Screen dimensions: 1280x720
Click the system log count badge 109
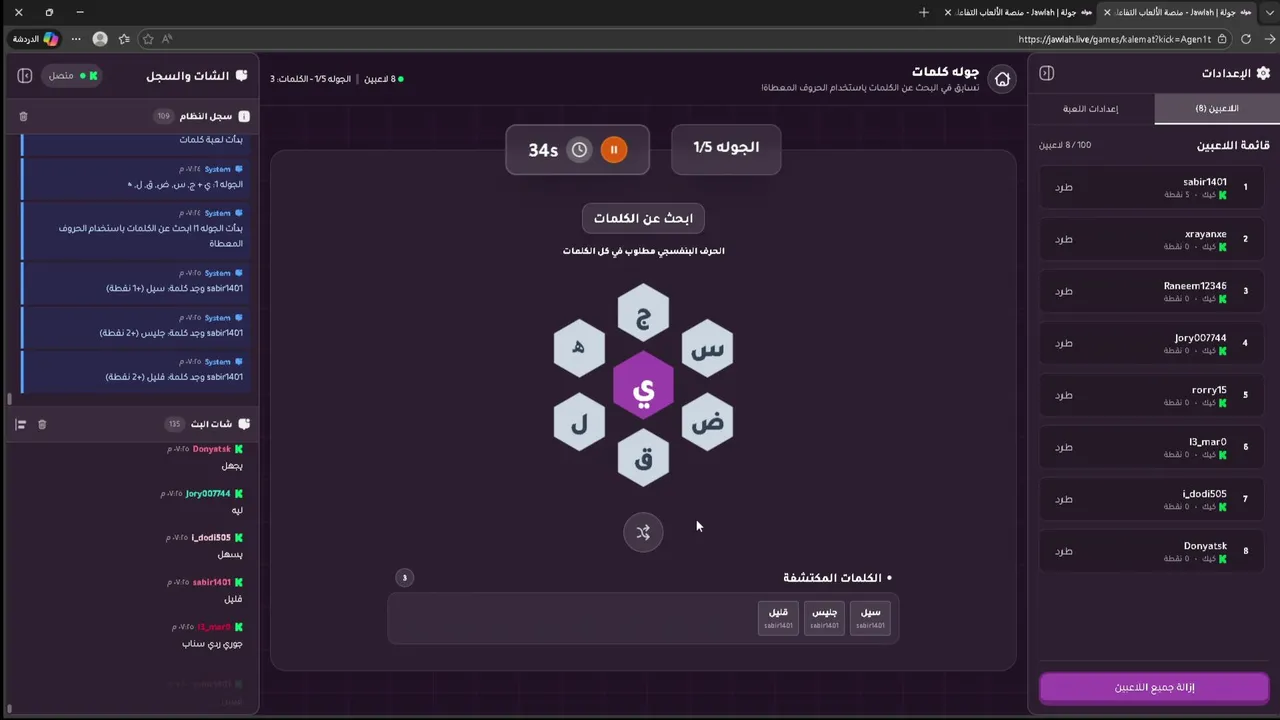pyautogui.click(x=163, y=116)
